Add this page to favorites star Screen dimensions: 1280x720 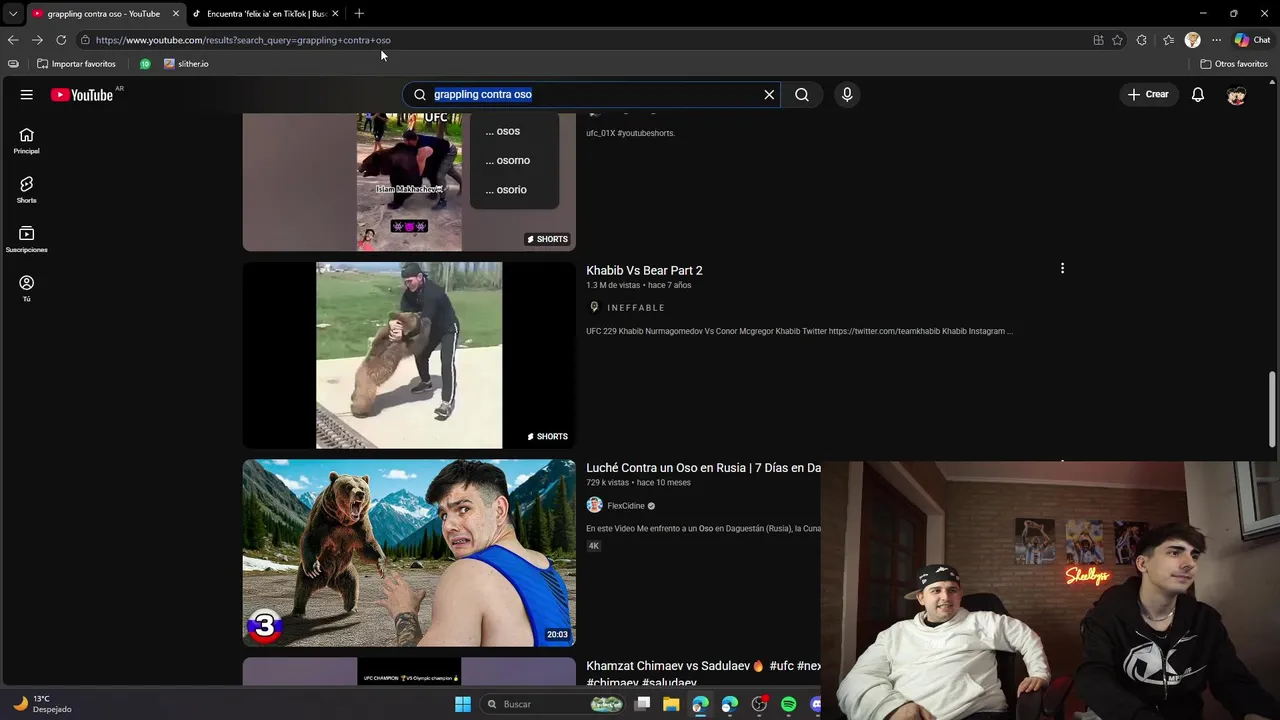pos(1117,40)
